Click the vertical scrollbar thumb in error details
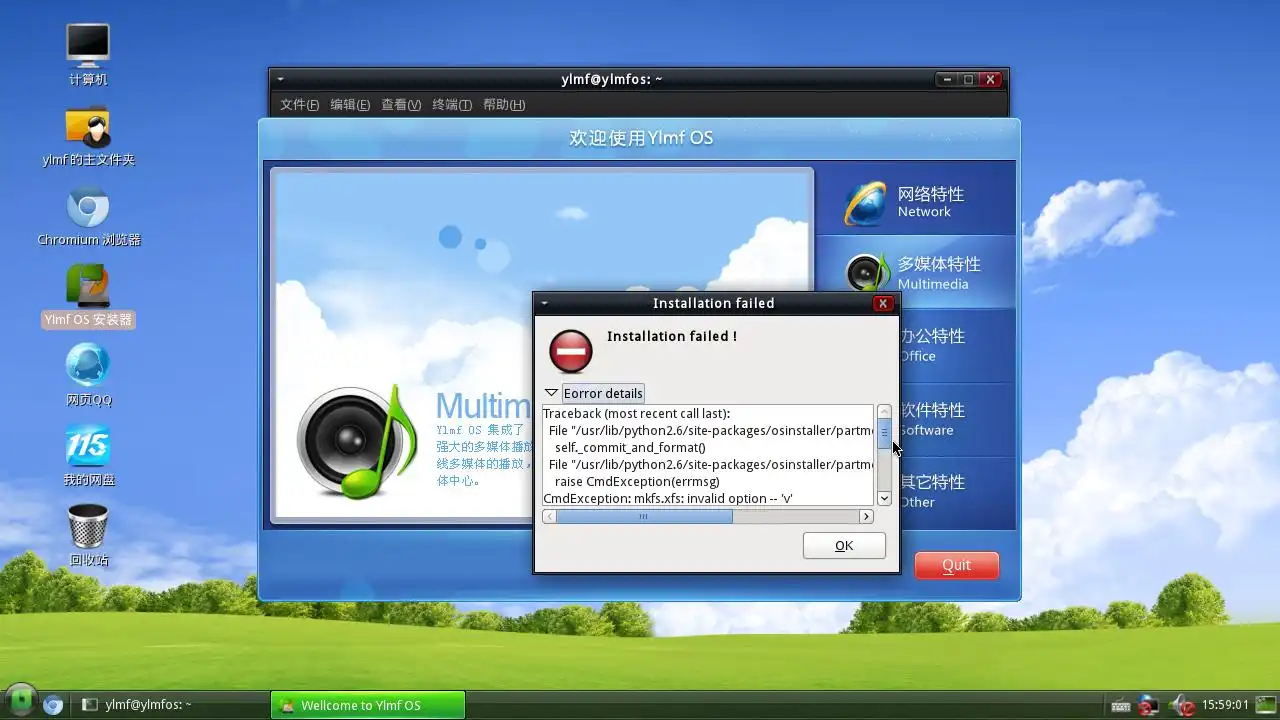 click(x=884, y=435)
